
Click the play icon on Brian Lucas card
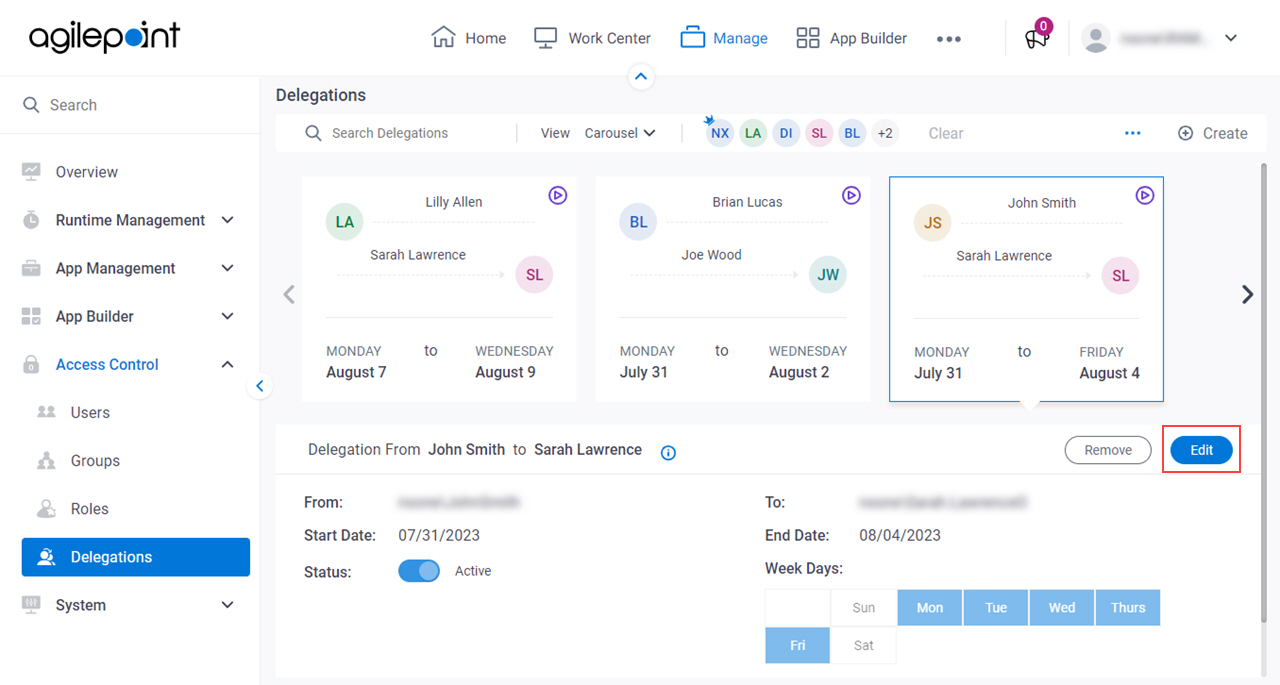[x=851, y=195]
